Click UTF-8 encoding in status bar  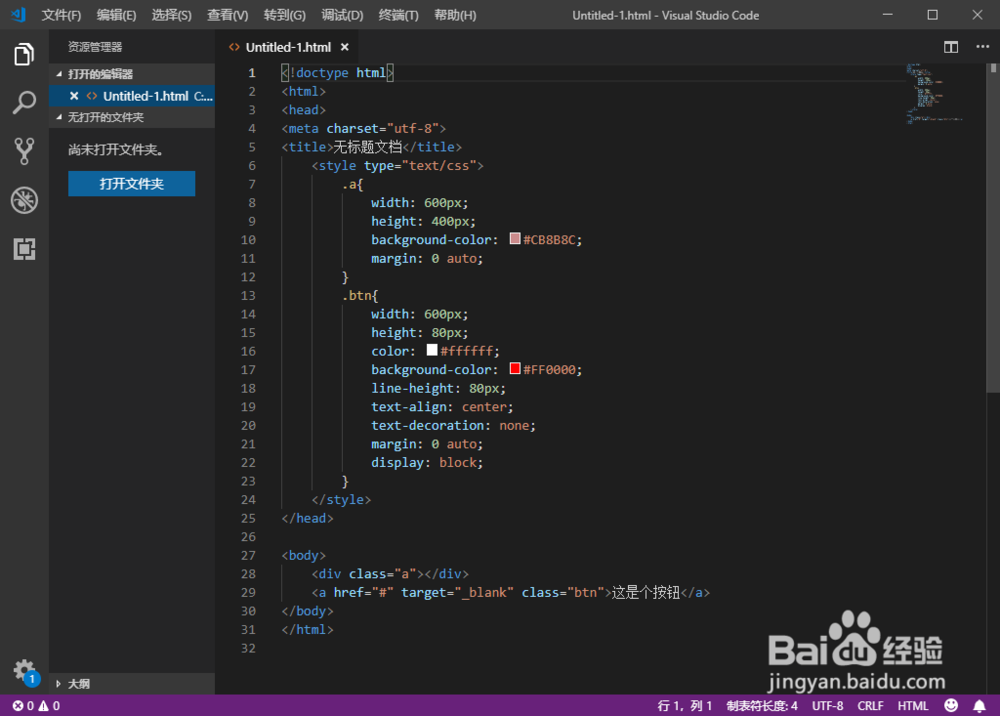coord(827,706)
